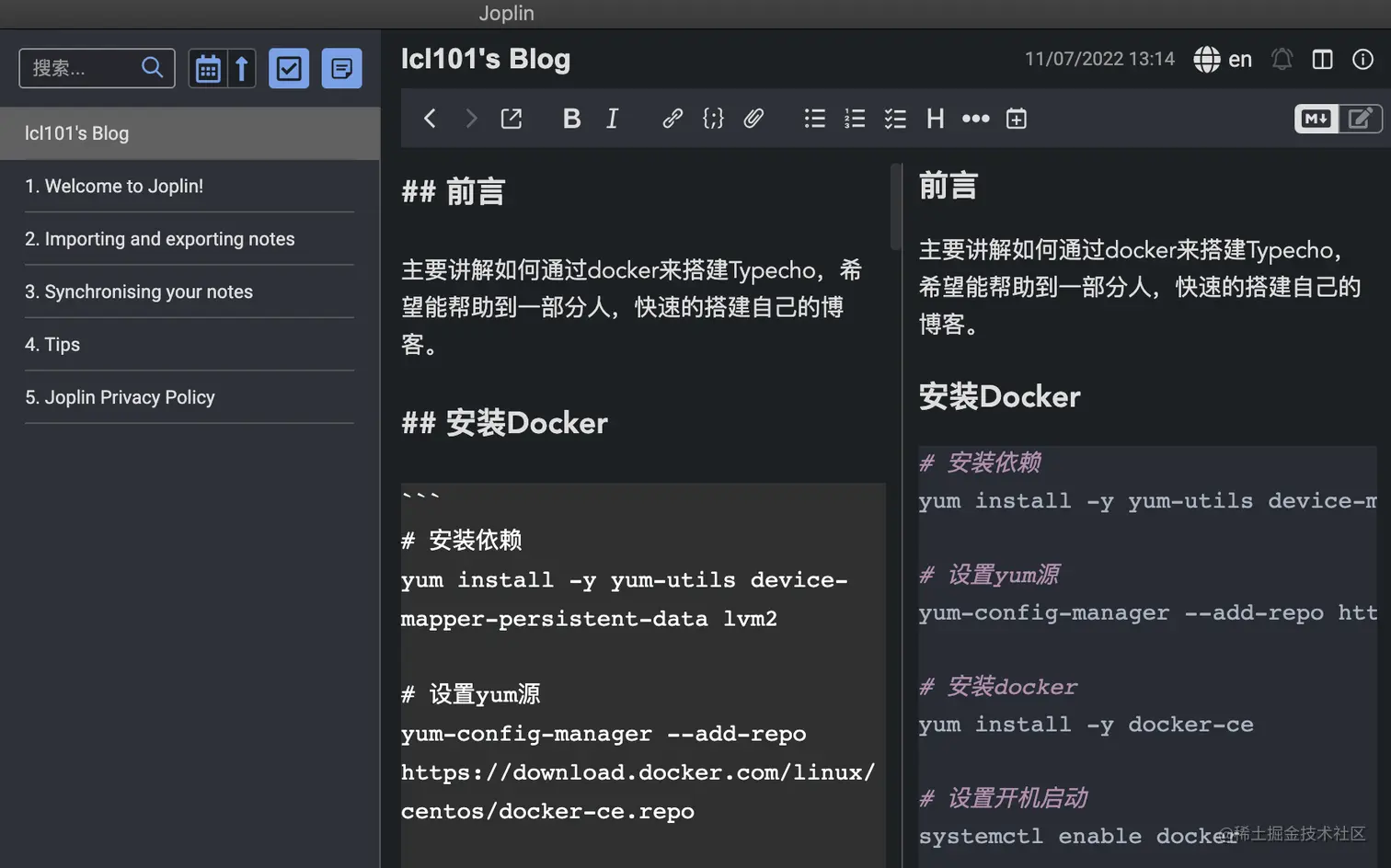Insert a bulleted list
This screenshot has width=1391, height=868.
tap(814, 119)
